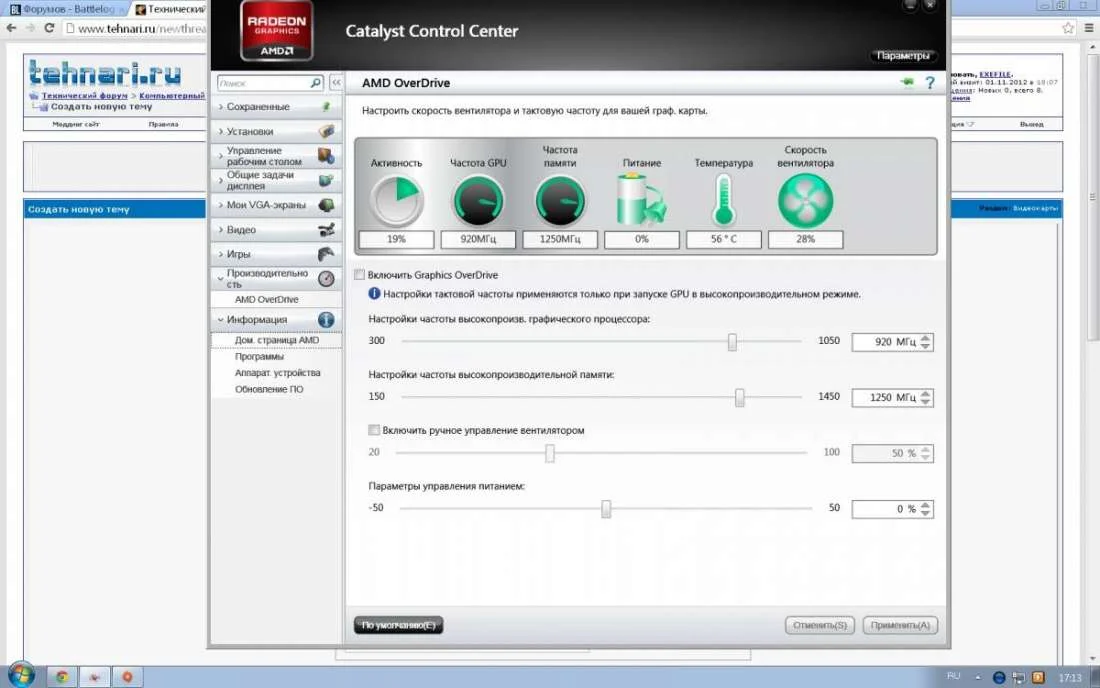Click the По умолчанию(E) defaults button
Screen dimensions: 1100x688
[x=398, y=625]
